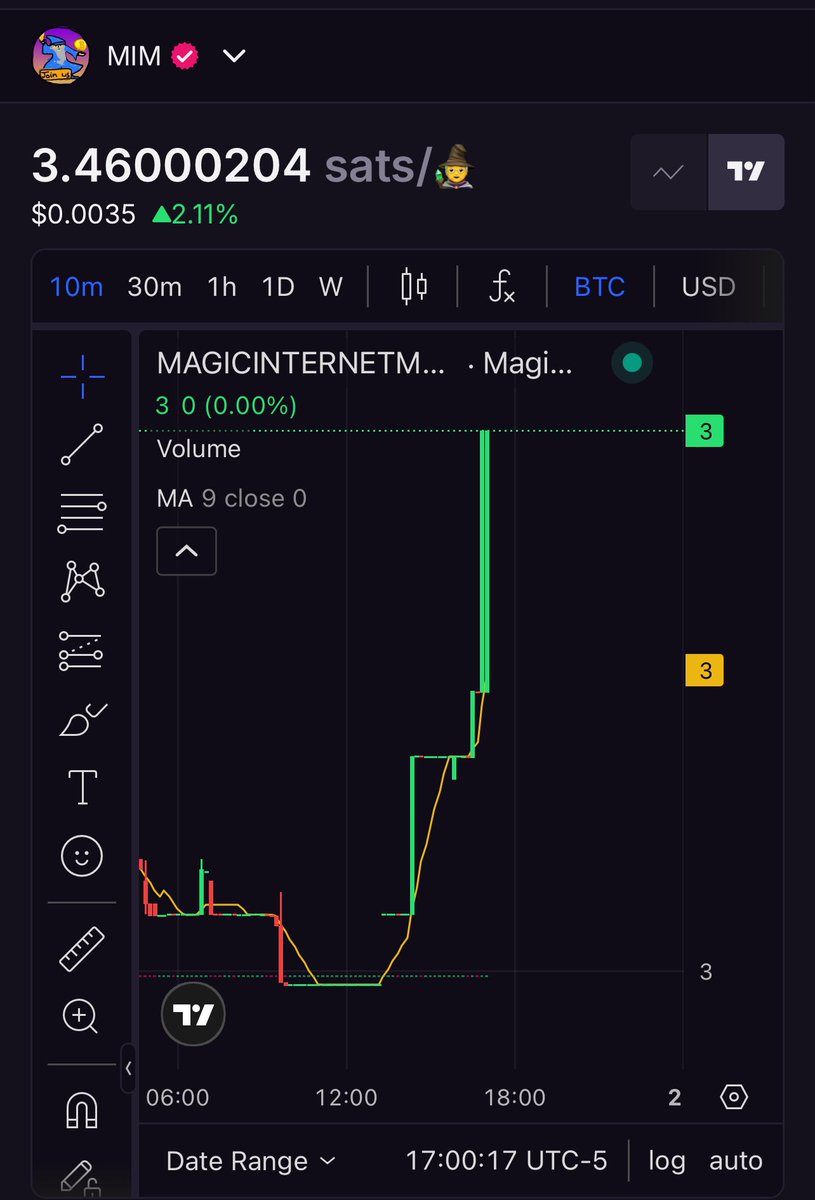Select the trend line drawing tool
The height and width of the screenshot is (1200, 815).
pos(82,445)
